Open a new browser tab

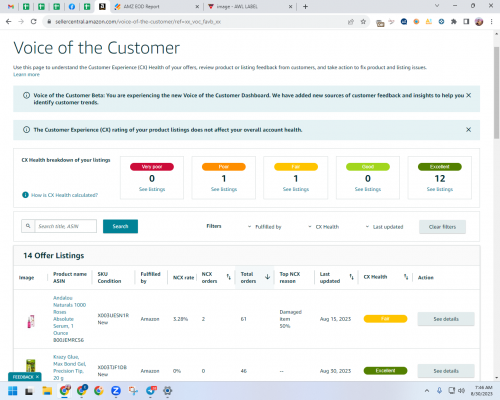(x=305, y=6)
